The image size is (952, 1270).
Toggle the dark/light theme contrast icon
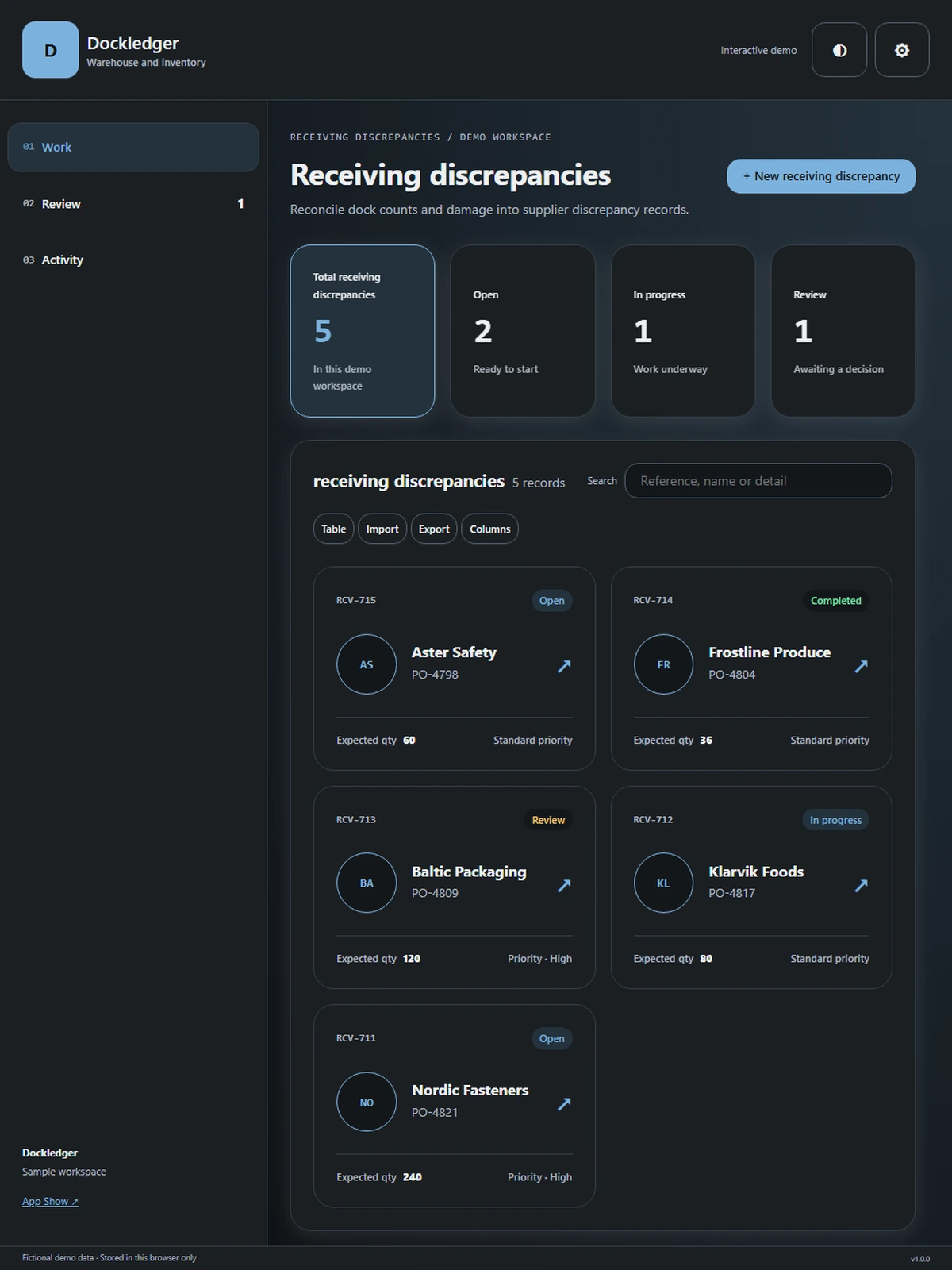coord(839,50)
